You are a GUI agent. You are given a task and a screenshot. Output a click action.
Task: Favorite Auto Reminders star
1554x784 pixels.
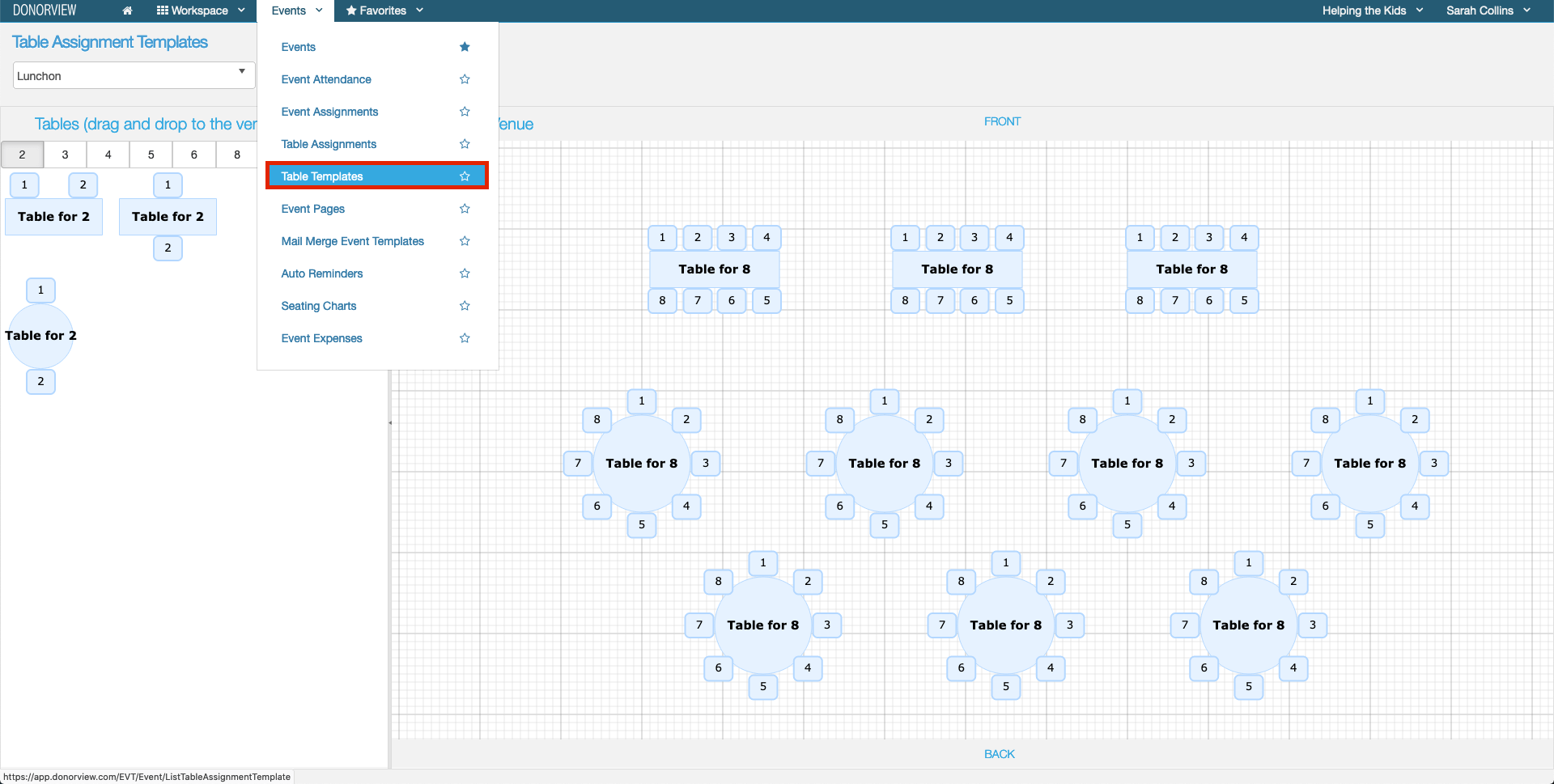[465, 273]
